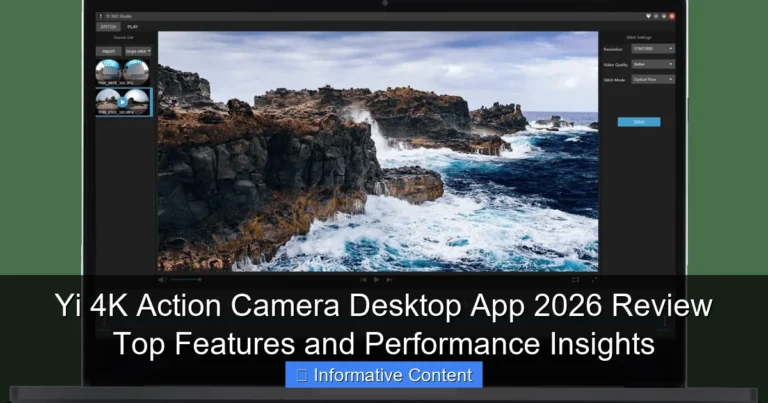Open the Single stitch dropdown
The image size is (768, 403).
138,51
